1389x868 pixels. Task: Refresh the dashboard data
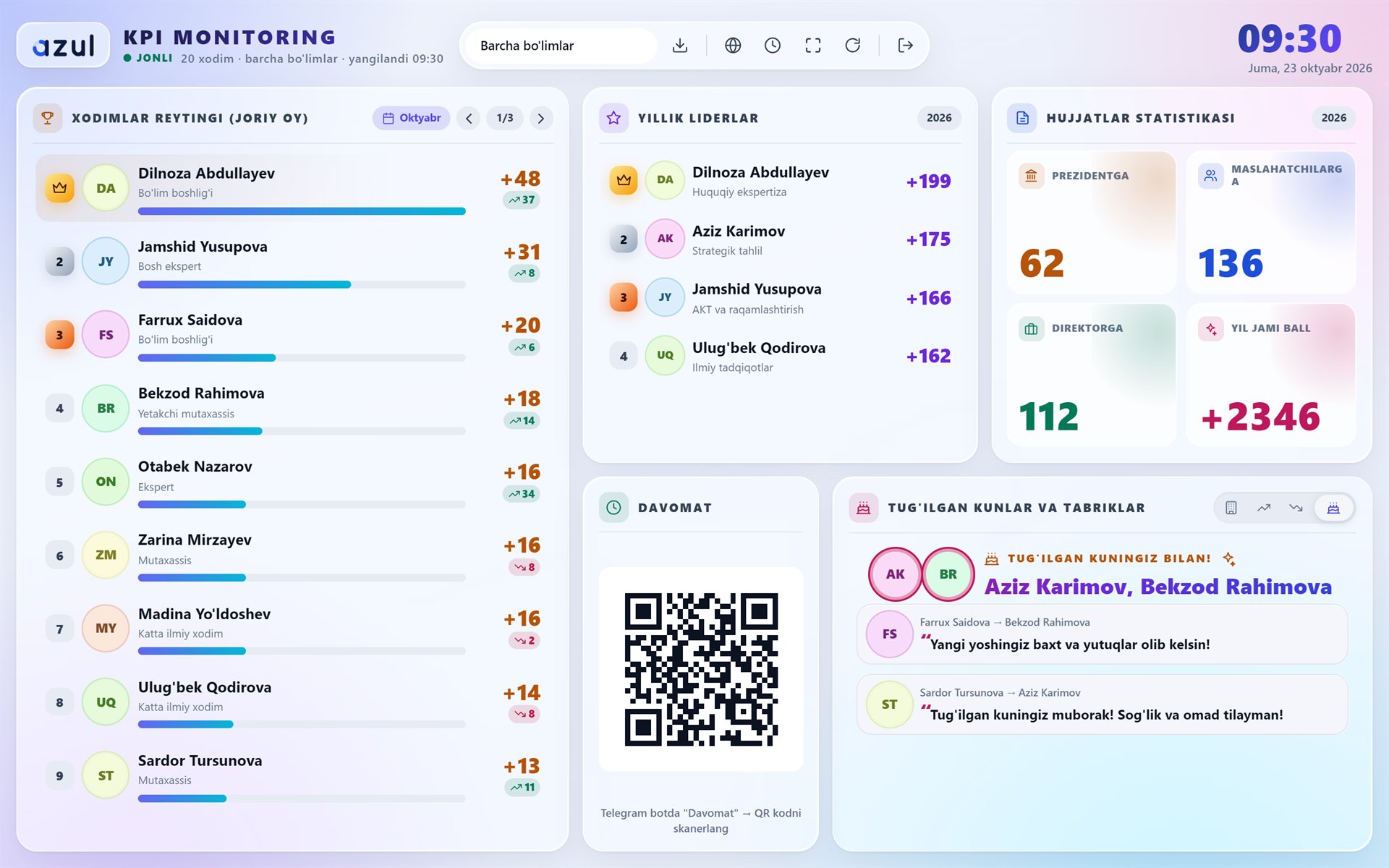click(853, 46)
